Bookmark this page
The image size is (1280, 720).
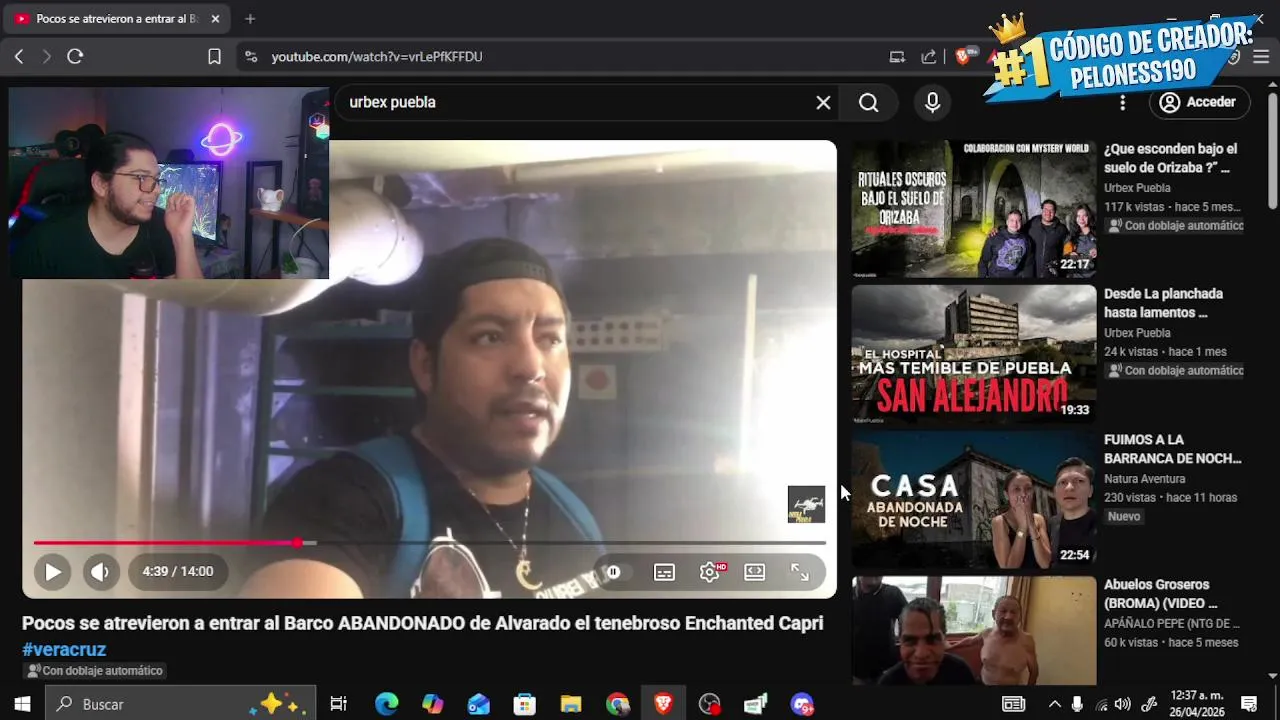[214, 57]
